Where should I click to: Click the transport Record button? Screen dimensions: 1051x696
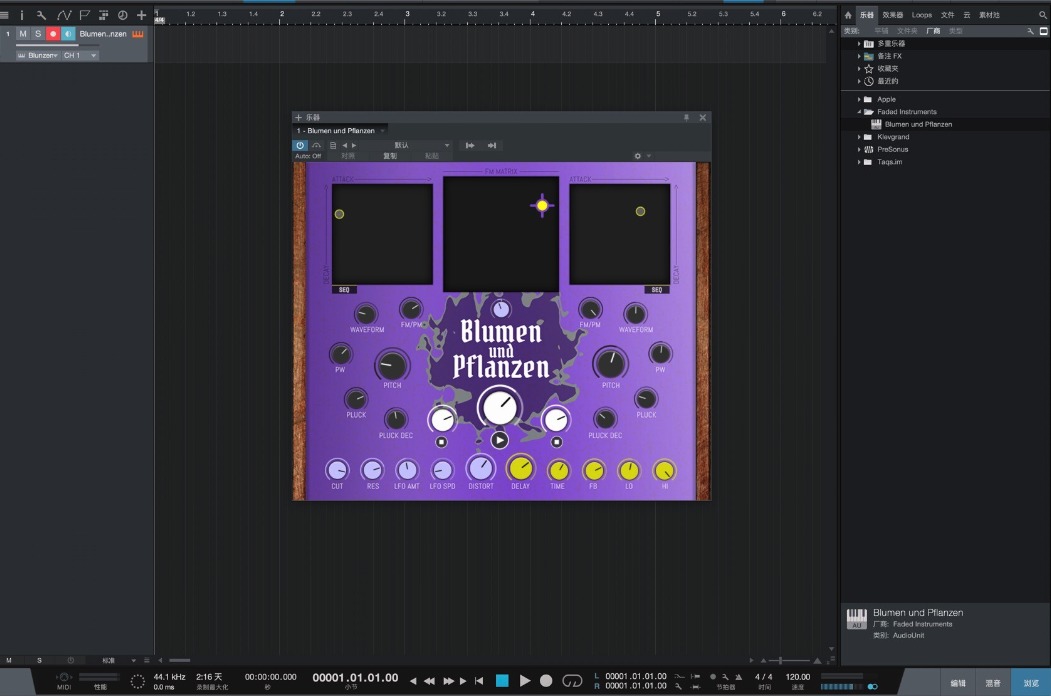tap(546, 681)
